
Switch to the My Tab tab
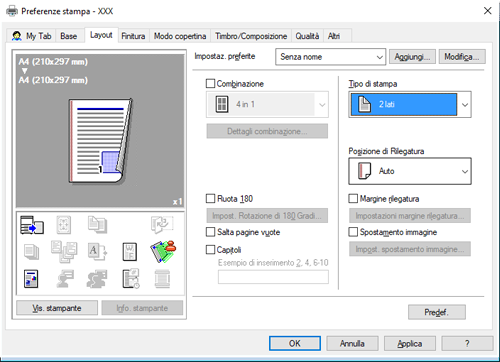click(x=32, y=36)
